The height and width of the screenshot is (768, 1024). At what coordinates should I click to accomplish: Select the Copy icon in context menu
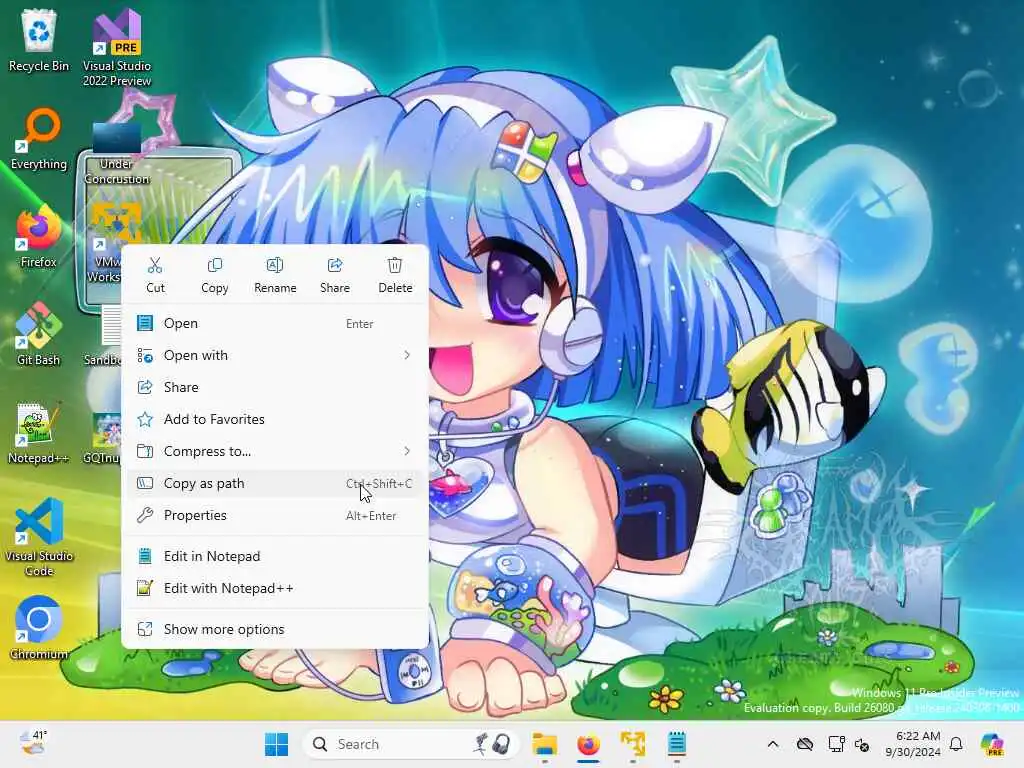pyautogui.click(x=215, y=275)
